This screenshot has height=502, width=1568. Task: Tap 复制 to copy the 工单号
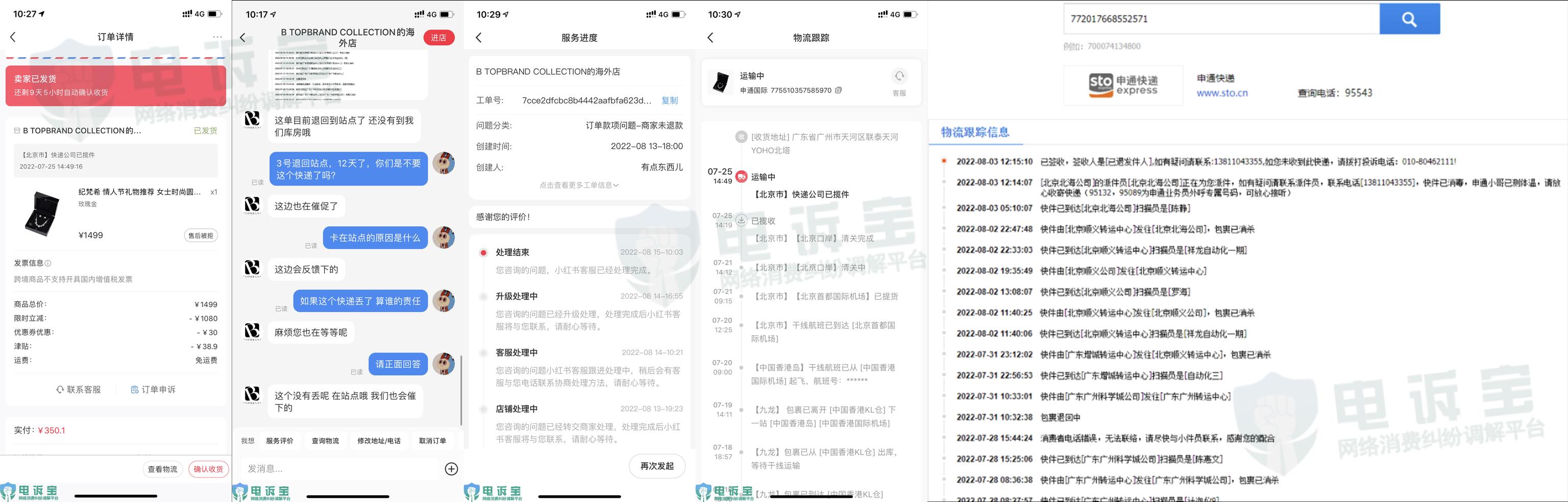pos(670,101)
